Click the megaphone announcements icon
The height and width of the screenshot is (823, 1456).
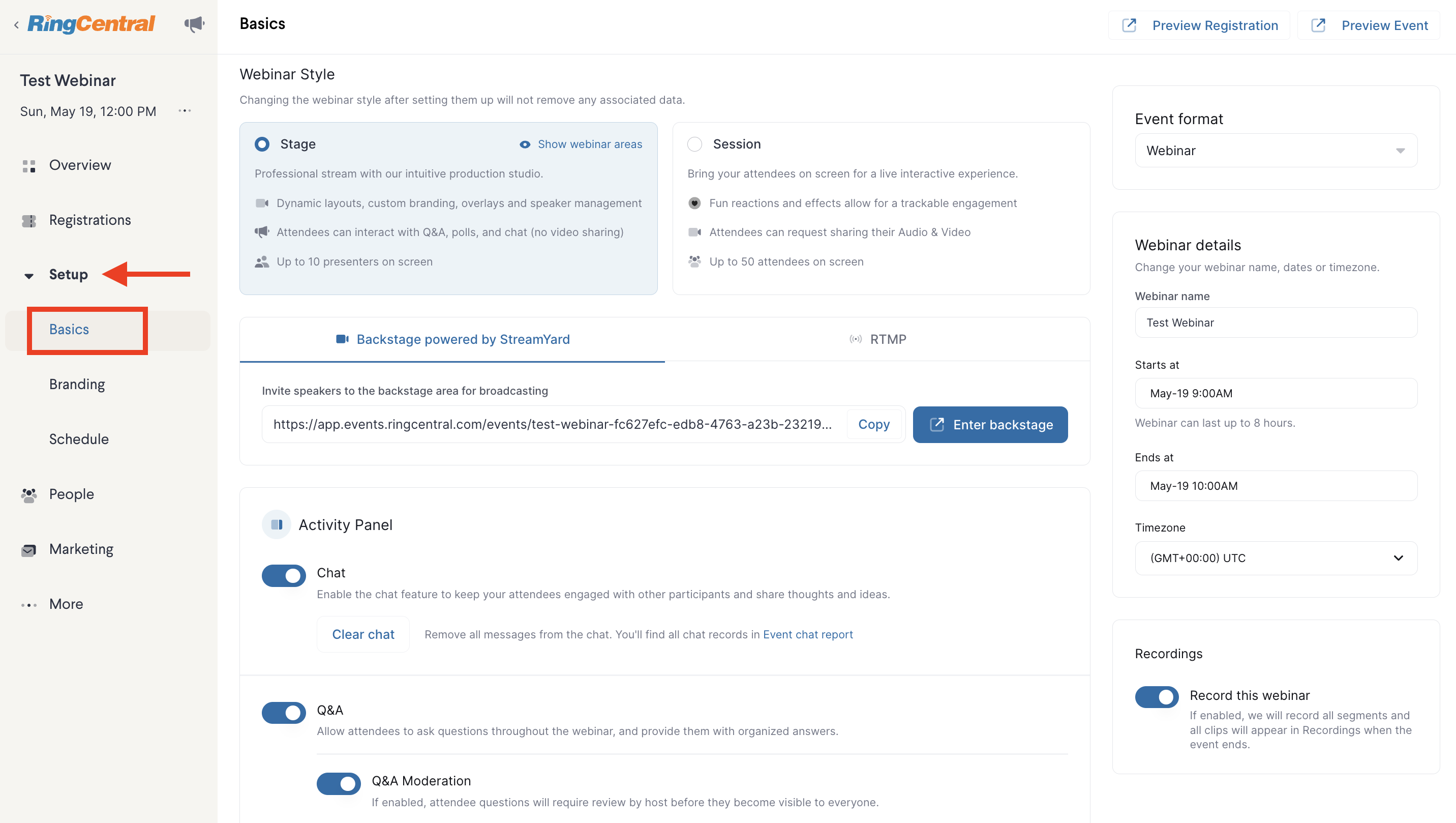point(194,24)
